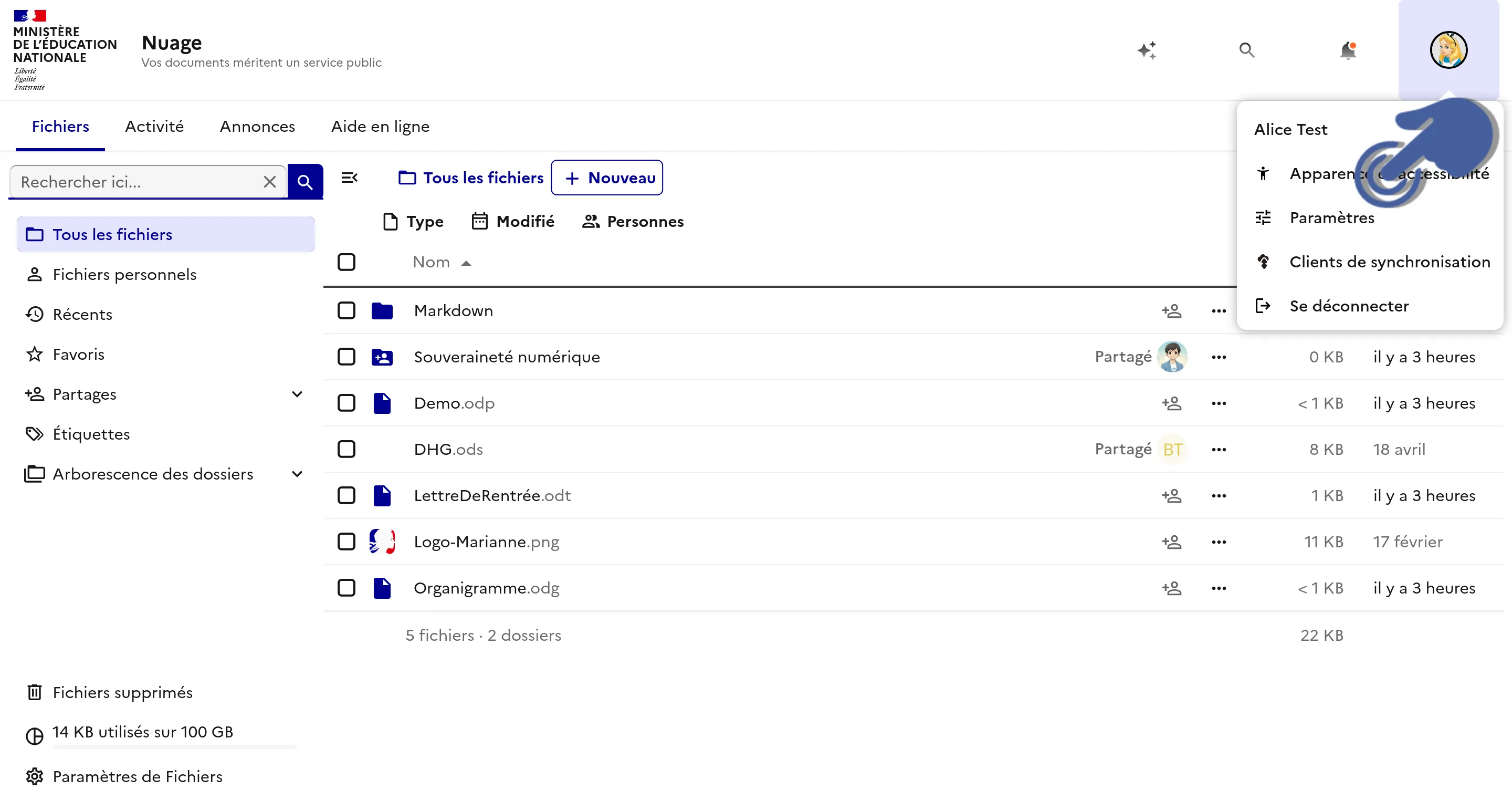Open actions menu for Markdown folder
This screenshot has height=811, width=1512.
1219,310
